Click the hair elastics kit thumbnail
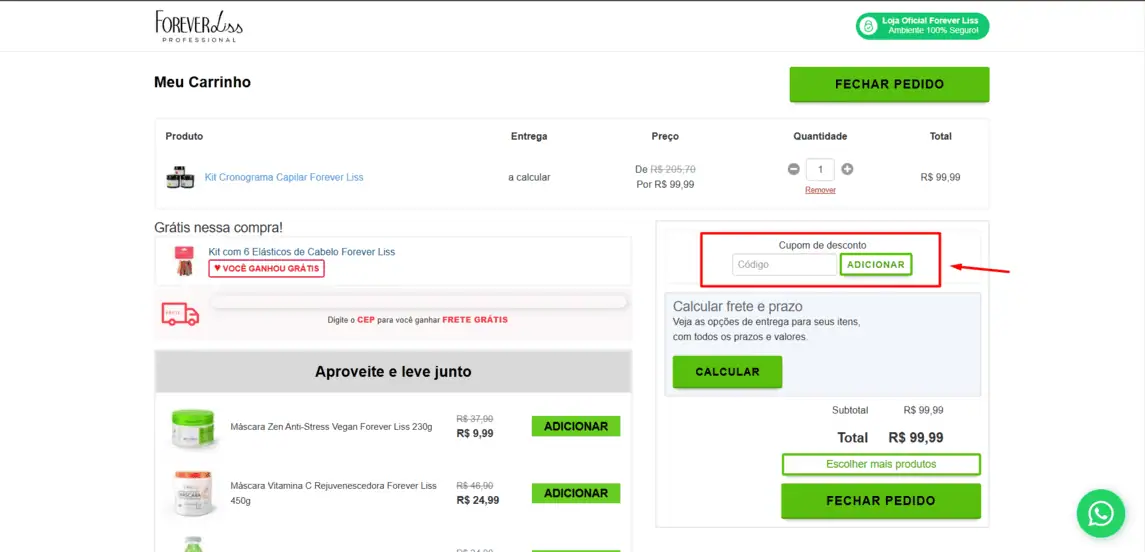The width and height of the screenshot is (1145, 552). click(183, 261)
